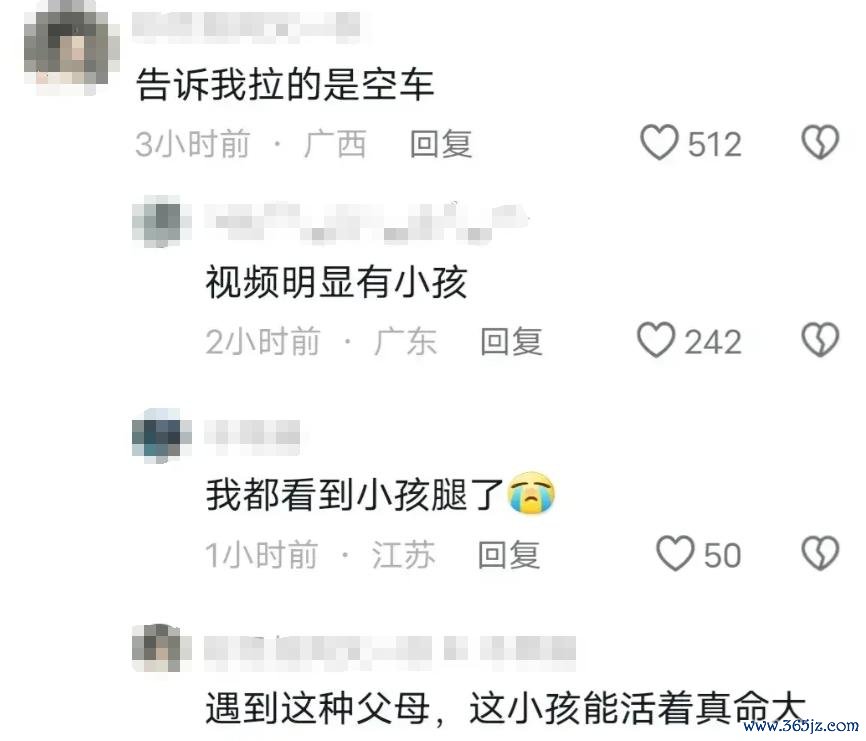Image resolution: width=866 pixels, height=741 pixels.
Task: Open username of the last commenter
Action: [x=390, y=649]
